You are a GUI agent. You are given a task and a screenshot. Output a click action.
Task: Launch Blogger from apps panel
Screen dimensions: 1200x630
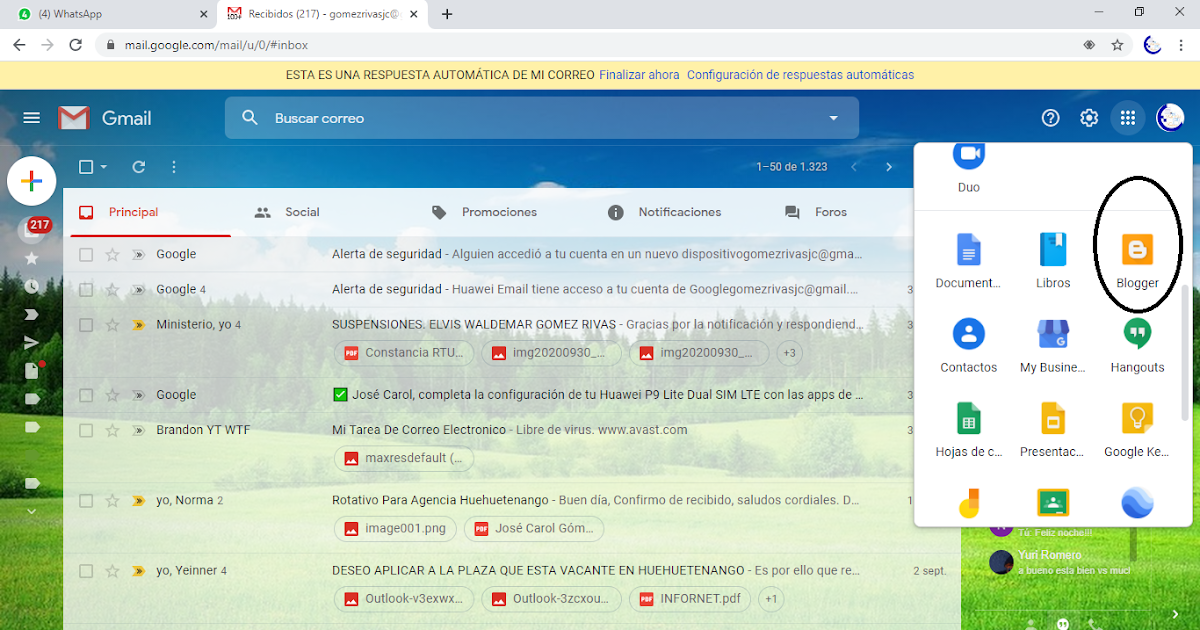(x=1137, y=261)
